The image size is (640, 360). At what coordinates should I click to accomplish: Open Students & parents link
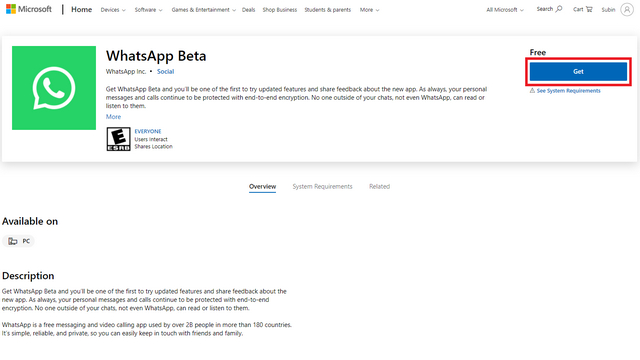click(327, 10)
